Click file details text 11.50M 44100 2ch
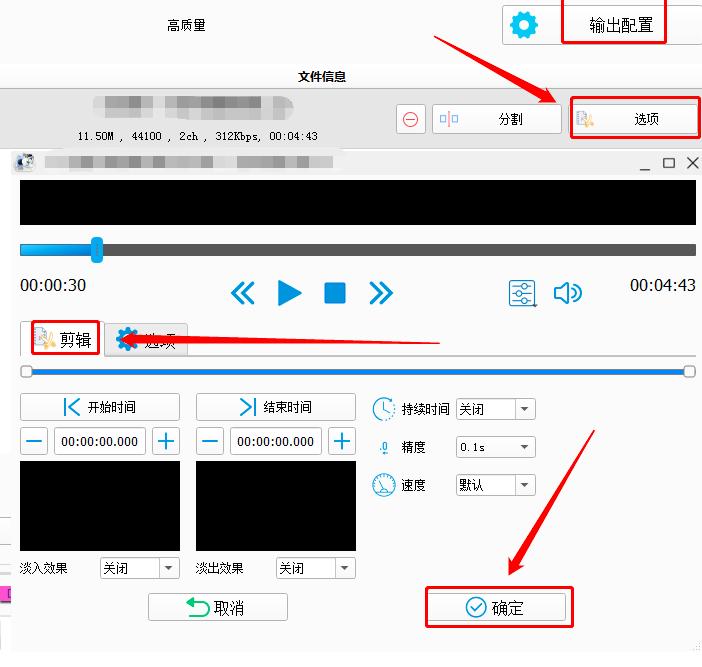The image size is (702, 667). click(197, 136)
